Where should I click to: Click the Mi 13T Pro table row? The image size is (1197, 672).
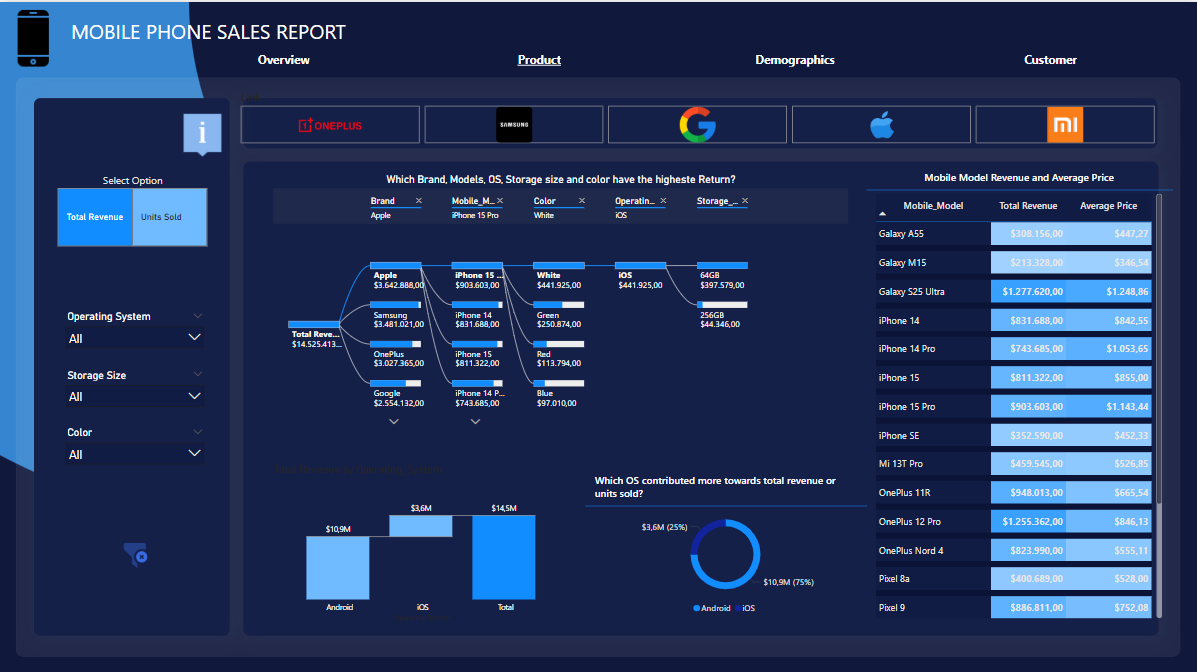pos(1013,464)
